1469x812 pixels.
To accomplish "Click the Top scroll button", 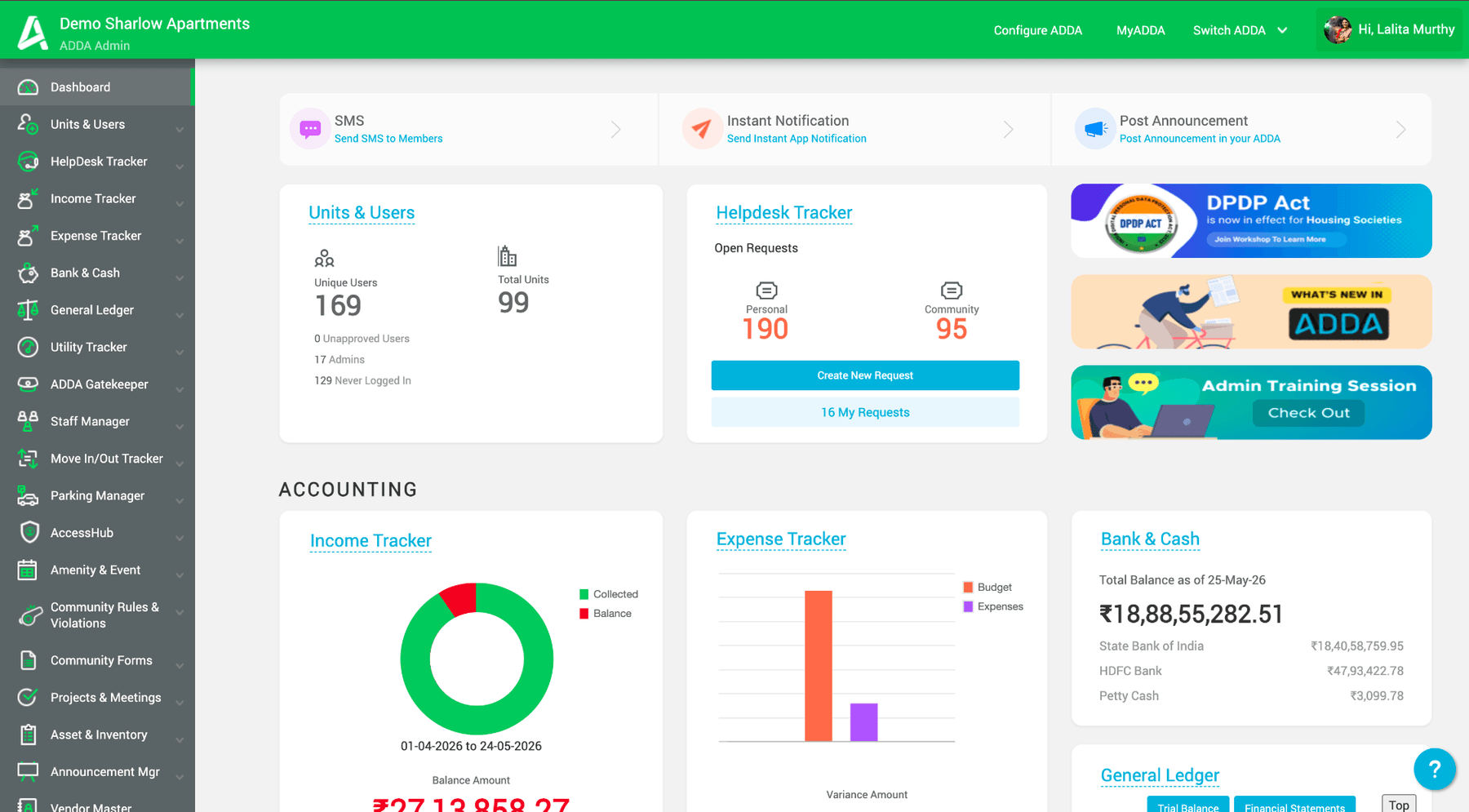I will pos(1399,804).
